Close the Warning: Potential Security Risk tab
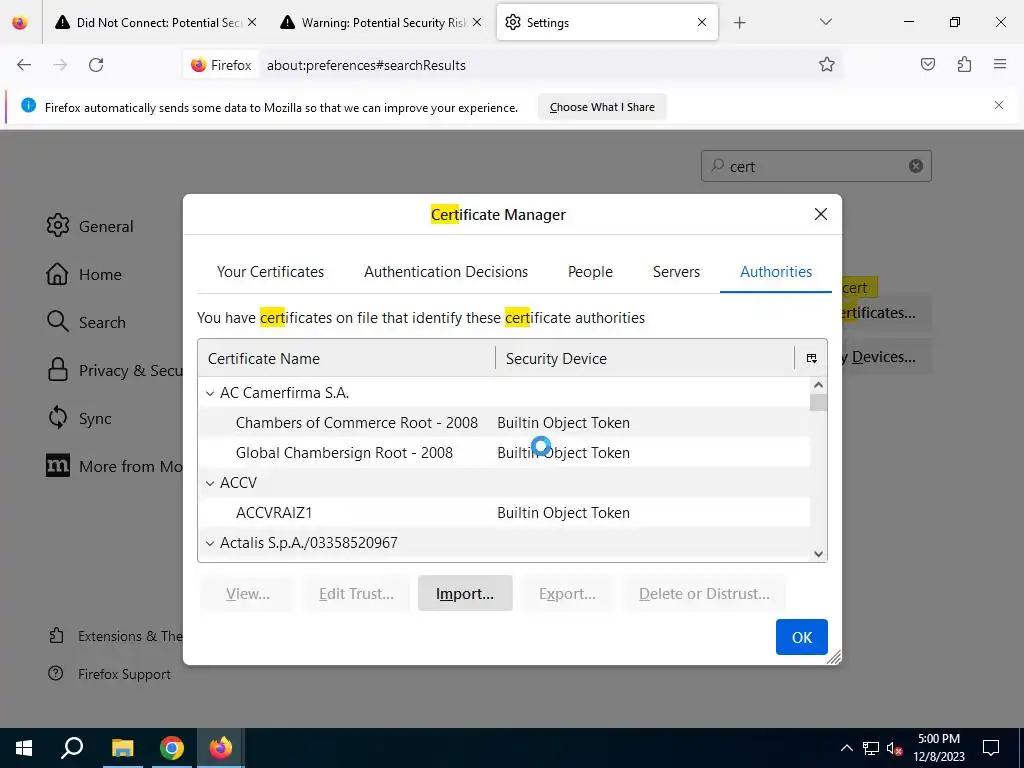This screenshot has width=1024, height=768. (x=477, y=22)
